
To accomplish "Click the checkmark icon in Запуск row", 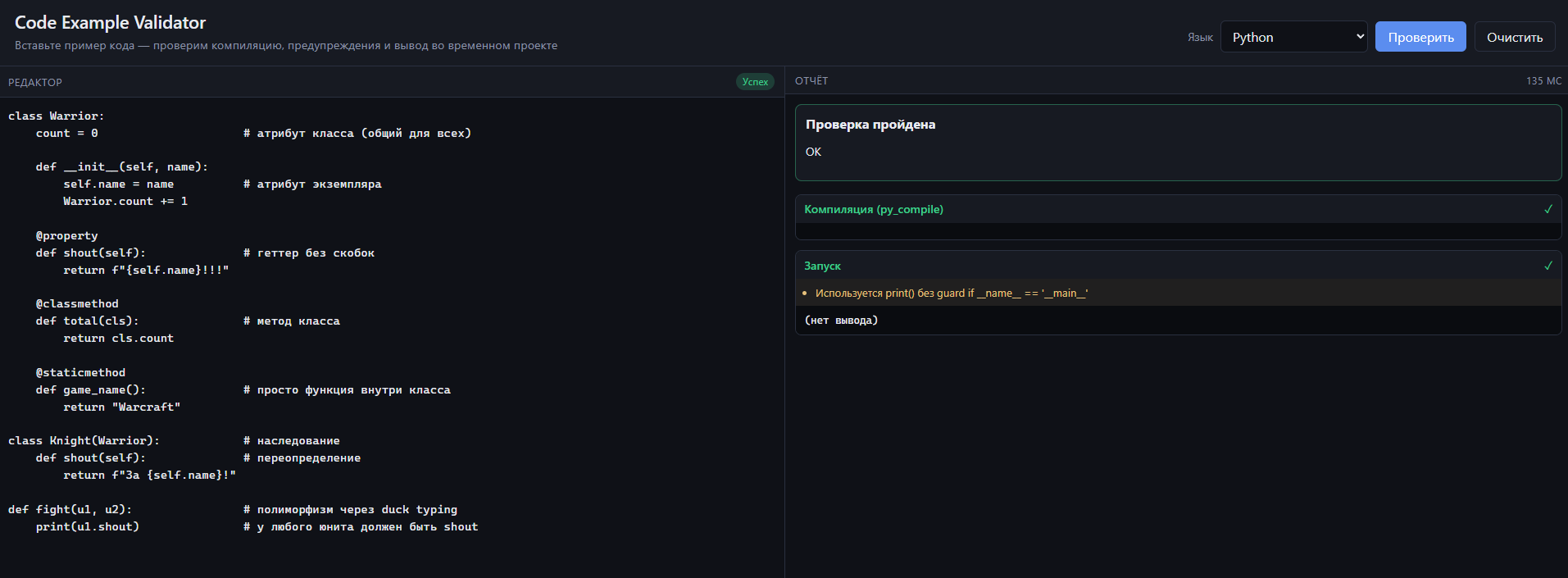I will coord(1548,266).
